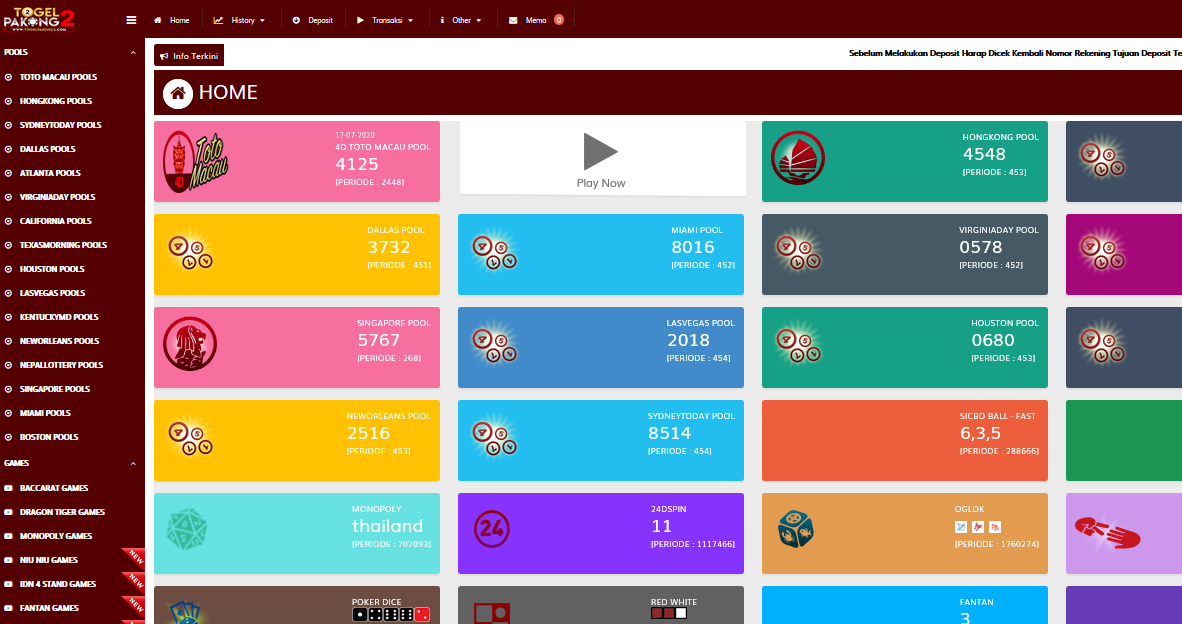Click the Sydneytoday Pool lottery balls icon

pos(495,438)
